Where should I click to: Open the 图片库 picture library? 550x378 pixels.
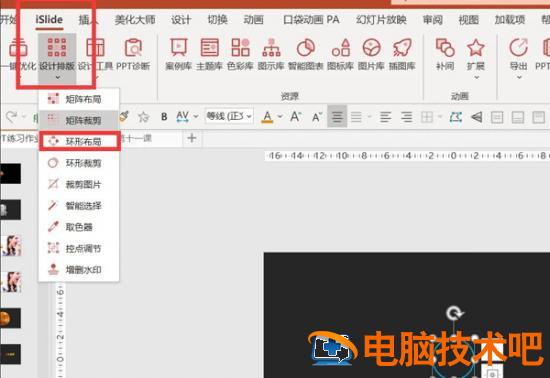point(371,54)
